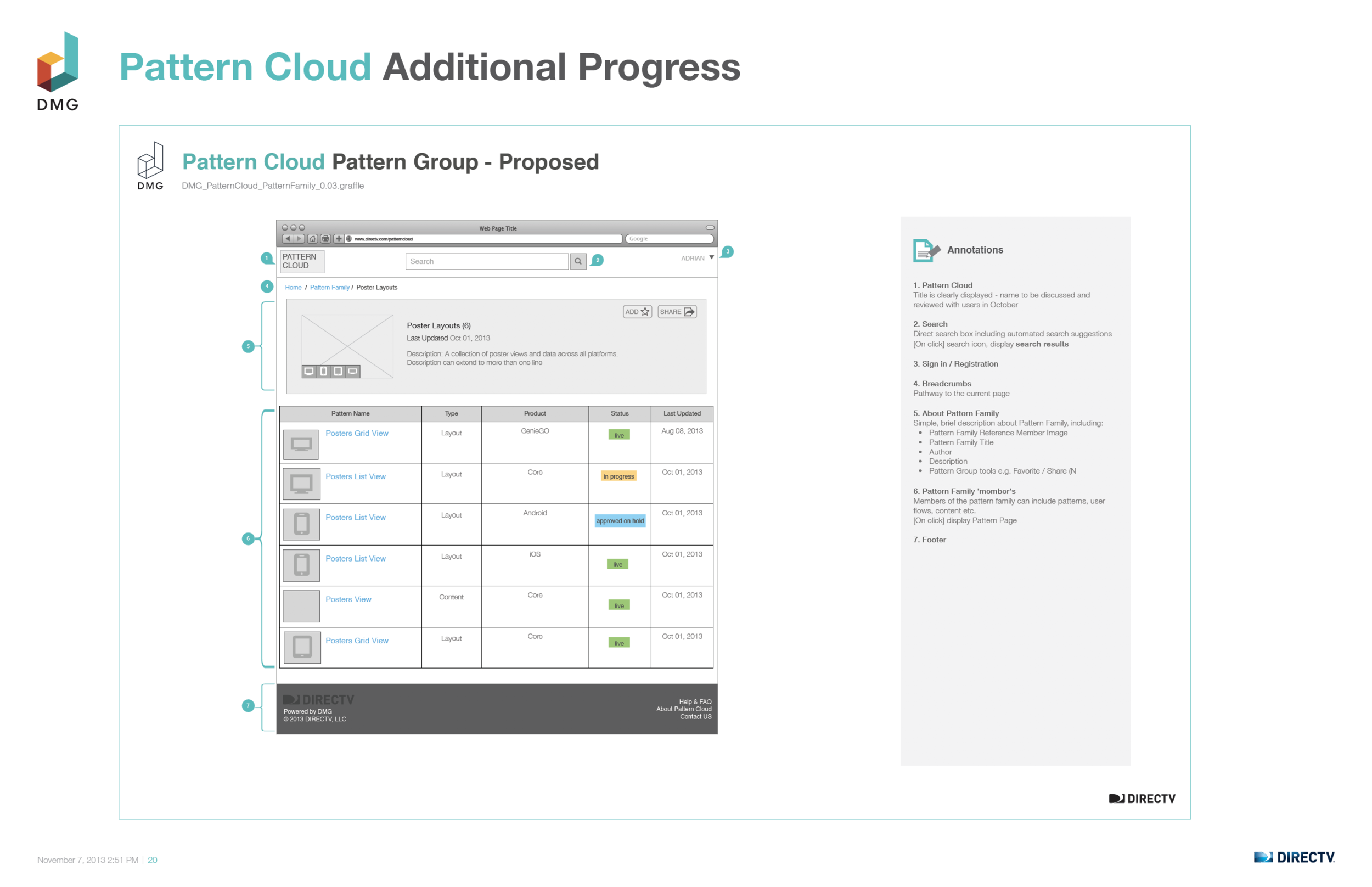Open monitor thumbnail of Core Posters List View
1372x887 pixels.
301,484
